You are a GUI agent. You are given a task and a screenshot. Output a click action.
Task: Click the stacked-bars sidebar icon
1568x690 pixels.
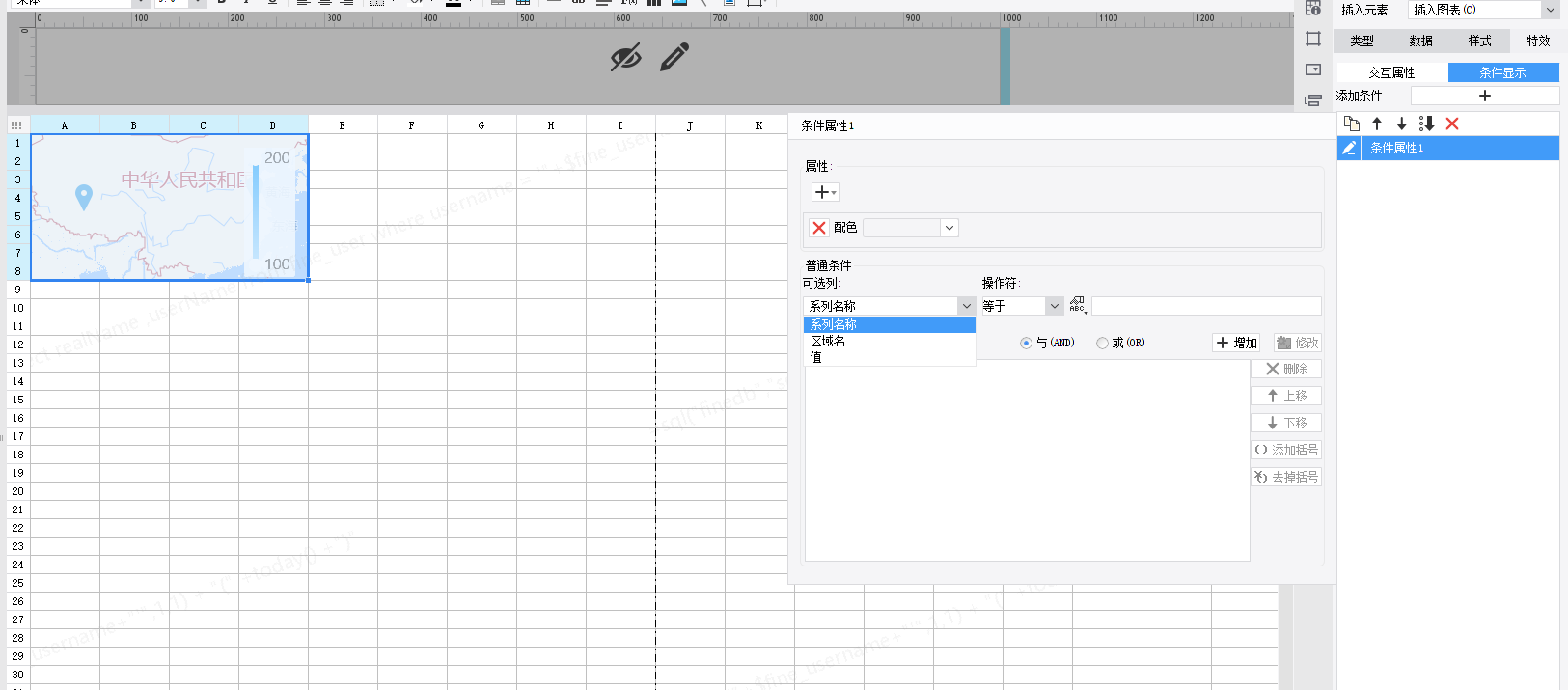[x=1313, y=100]
